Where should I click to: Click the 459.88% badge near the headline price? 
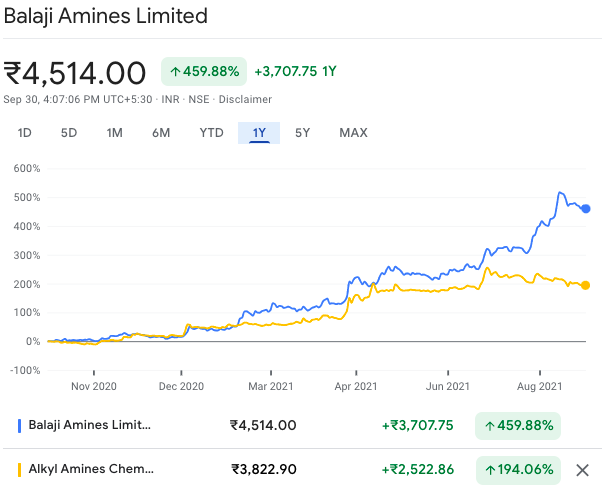204,71
